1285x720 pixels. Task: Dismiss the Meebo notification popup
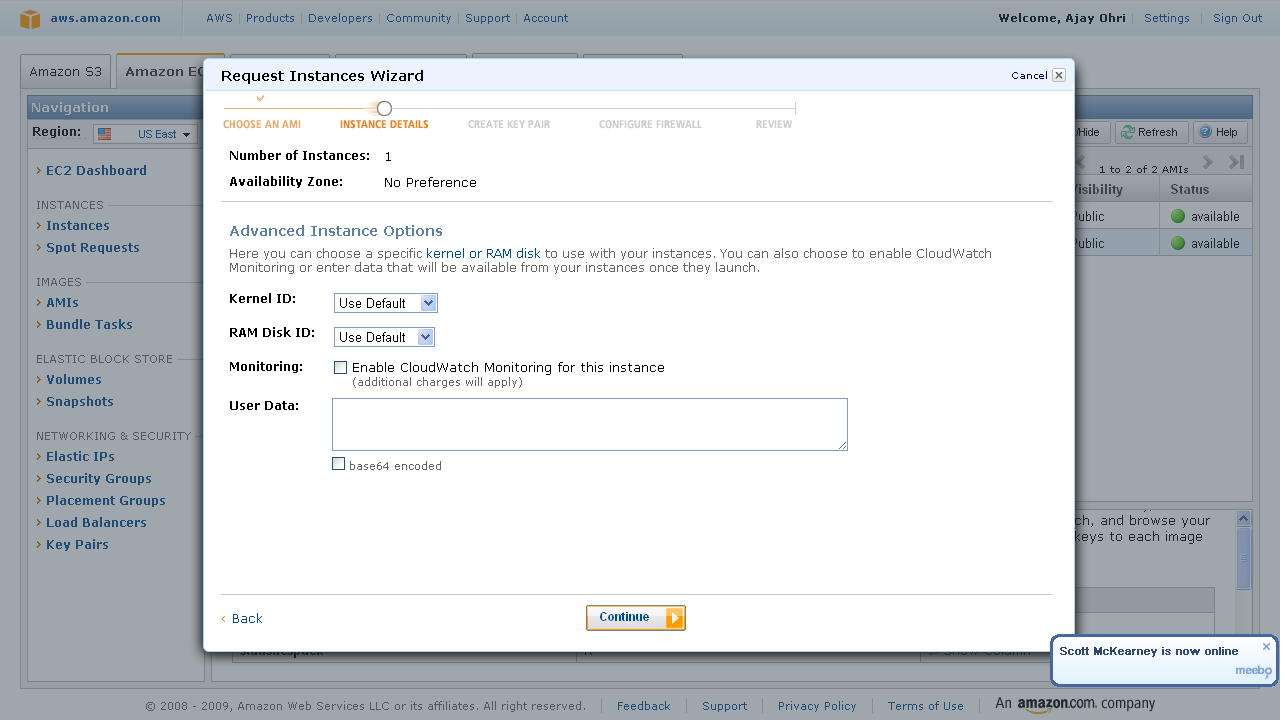[x=1266, y=646]
